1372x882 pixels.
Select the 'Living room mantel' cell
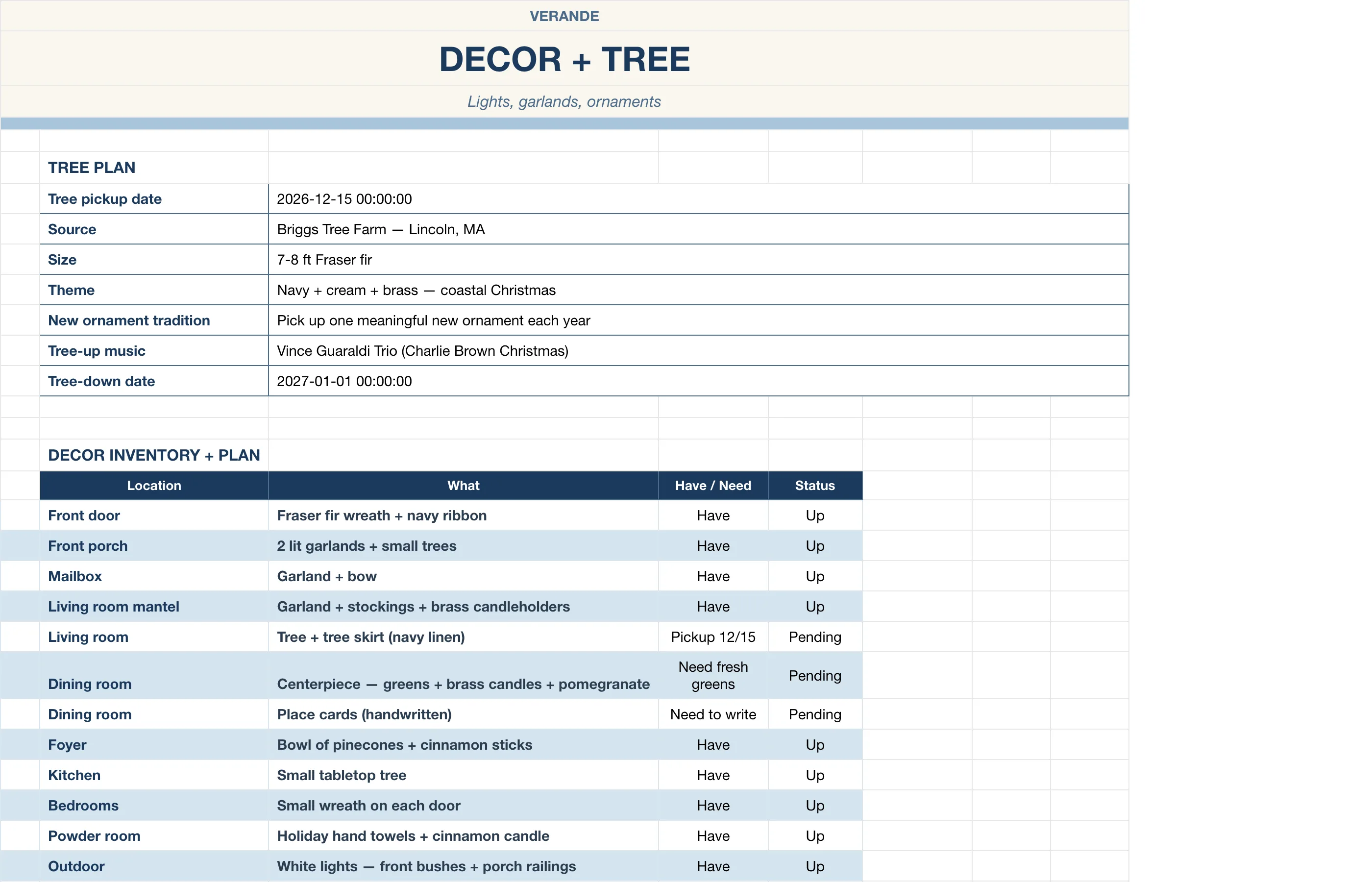pos(154,607)
